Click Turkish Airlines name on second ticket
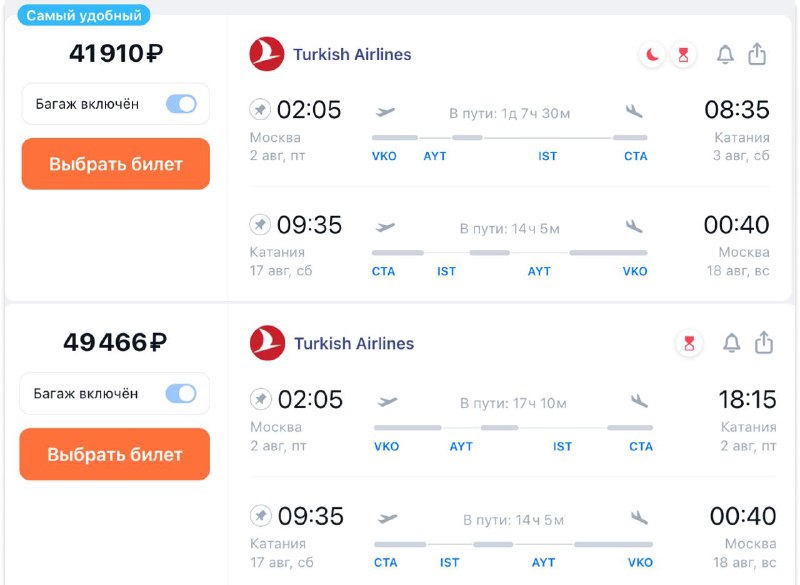The height and width of the screenshot is (585, 800). click(353, 344)
